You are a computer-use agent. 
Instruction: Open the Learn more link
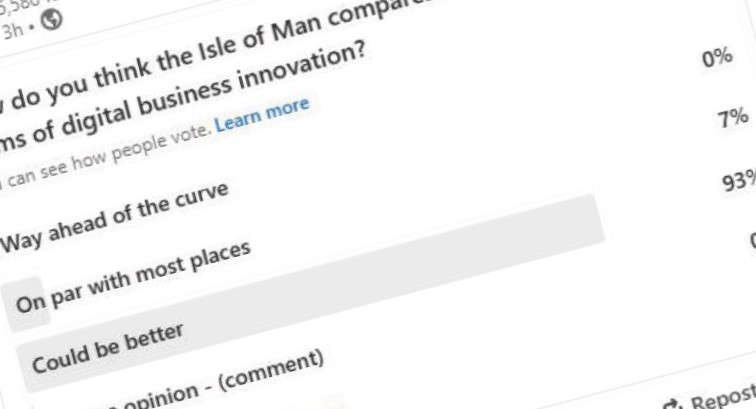262,115
